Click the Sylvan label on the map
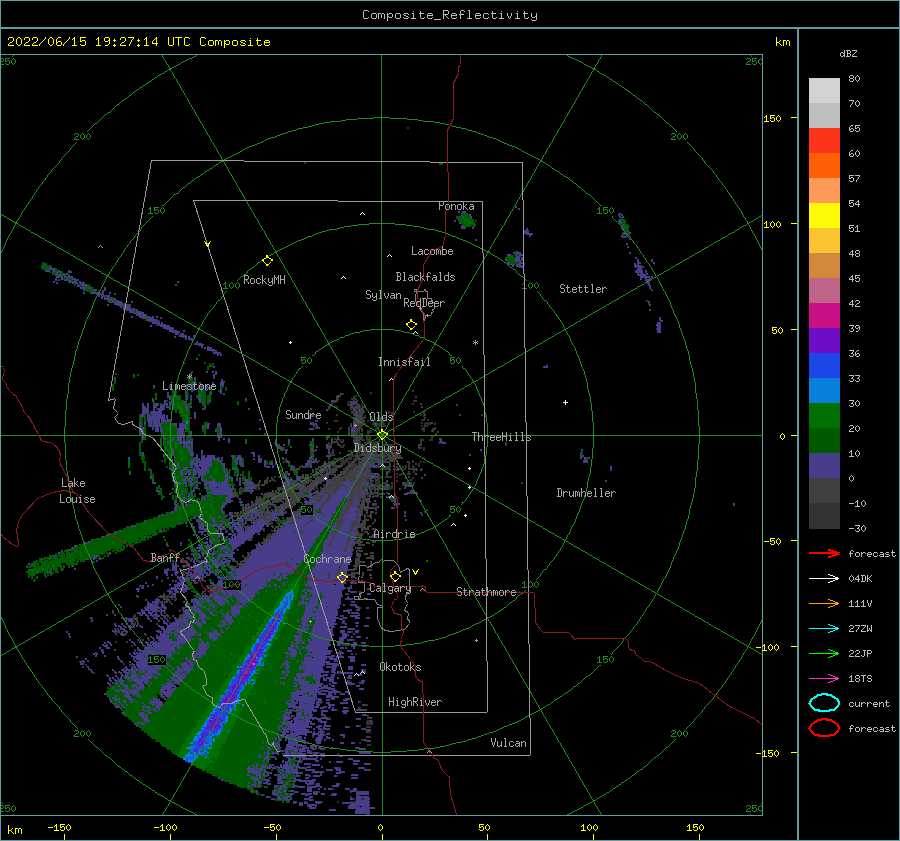This screenshot has width=900, height=841. coord(383,295)
